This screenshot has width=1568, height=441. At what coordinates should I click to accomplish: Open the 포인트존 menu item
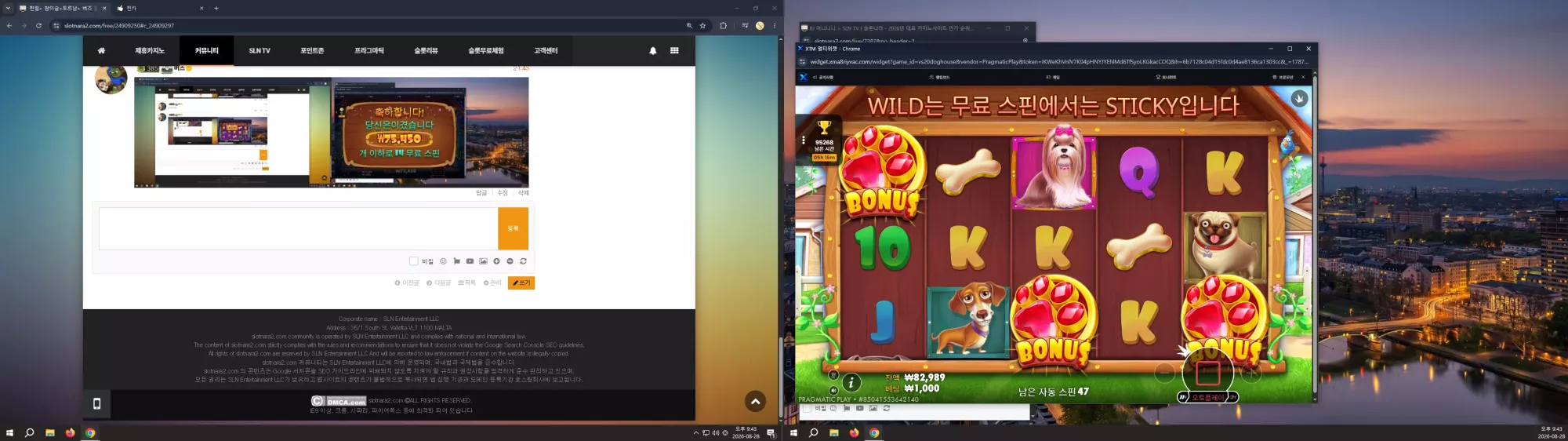(x=312, y=50)
